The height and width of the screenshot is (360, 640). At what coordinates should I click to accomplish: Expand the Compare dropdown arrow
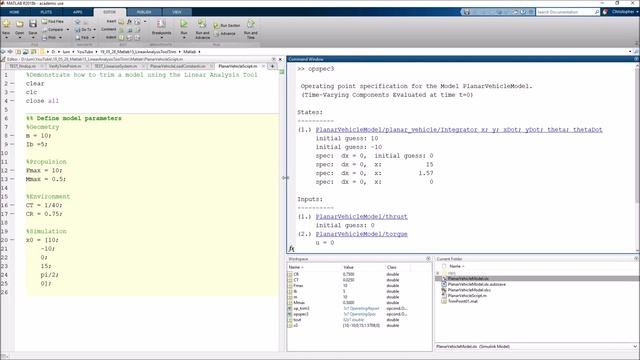pyautogui.click(x=68, y=29)
